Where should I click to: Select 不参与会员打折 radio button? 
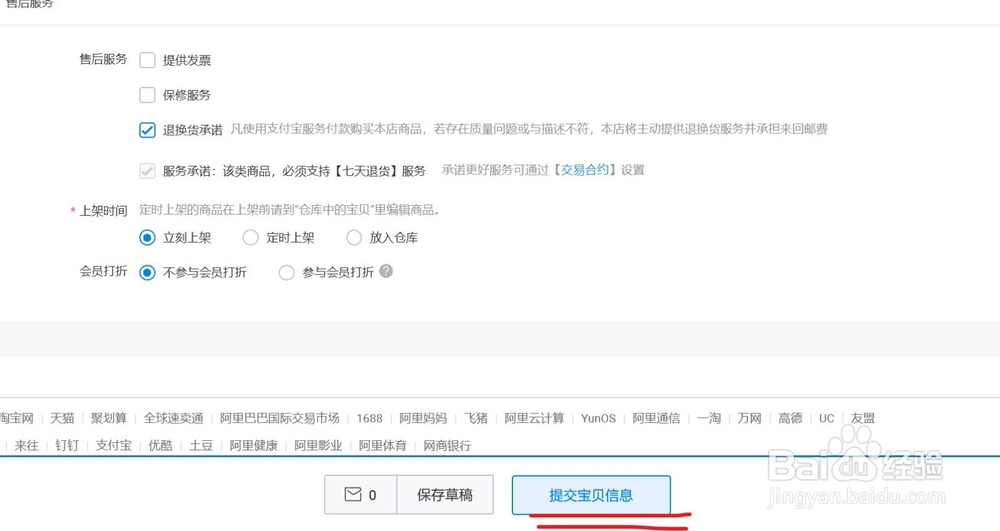pyautogui.click(x=147, y=273)
